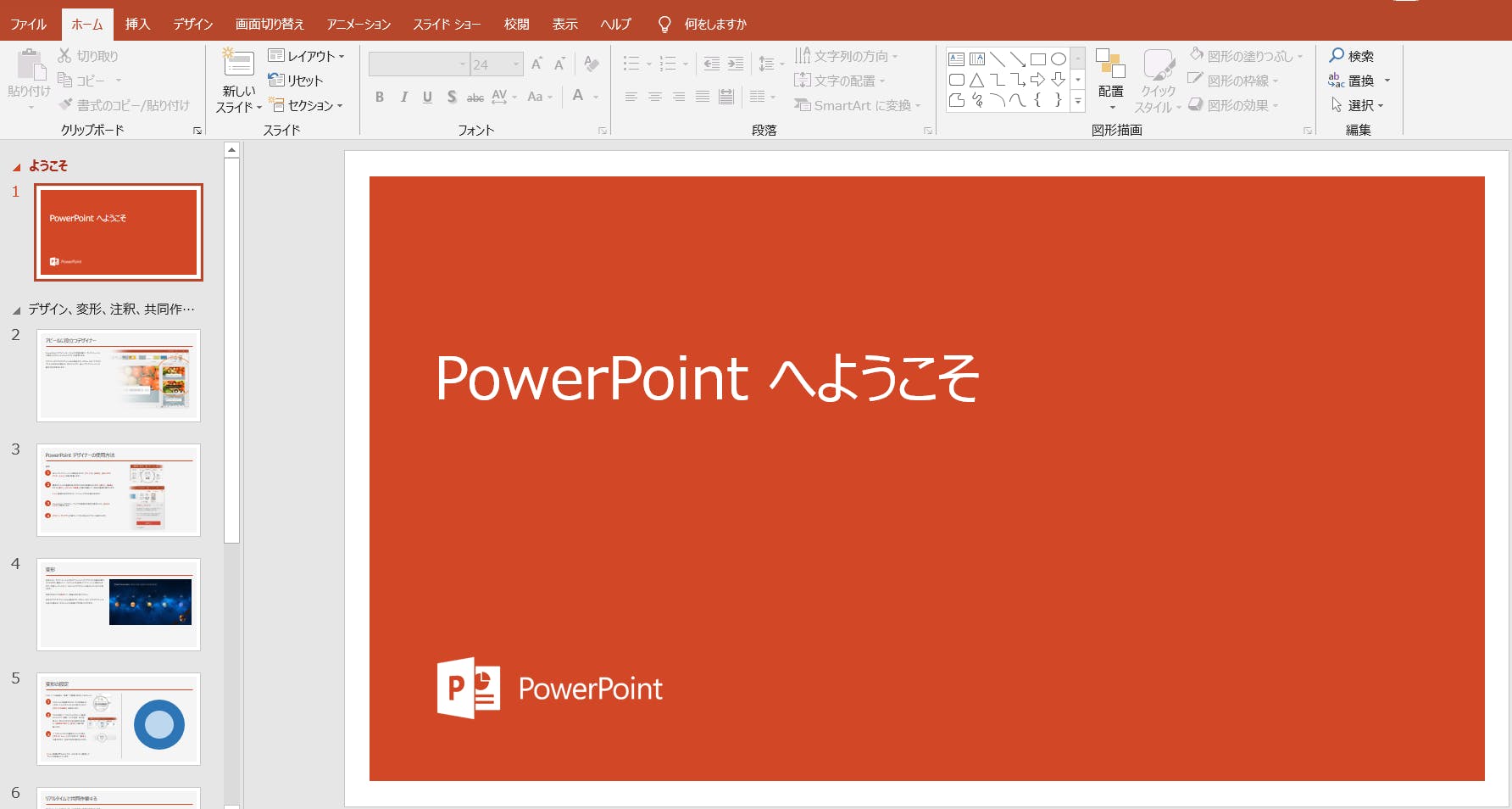Open the font size dropdown showing 24

515,64
